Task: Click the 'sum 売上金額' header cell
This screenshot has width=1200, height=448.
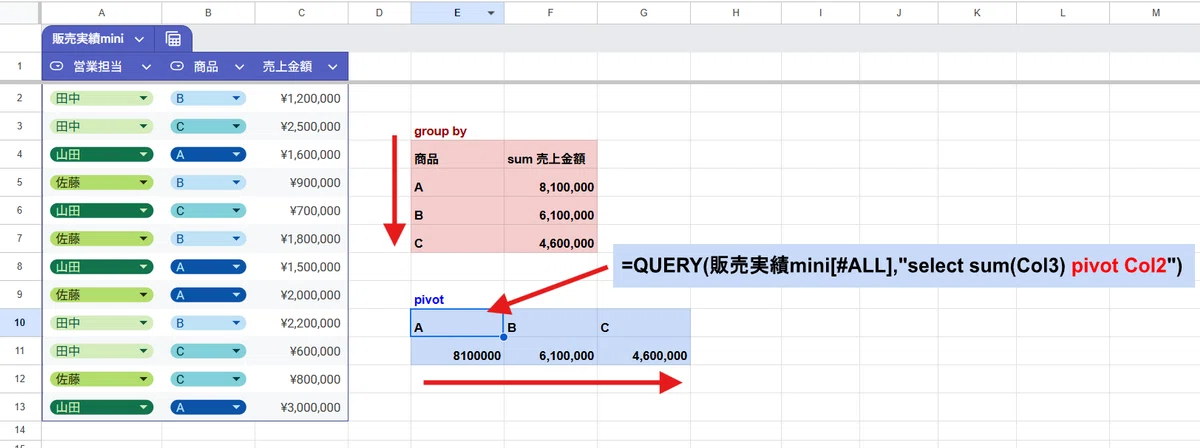Action: [550, 155]
